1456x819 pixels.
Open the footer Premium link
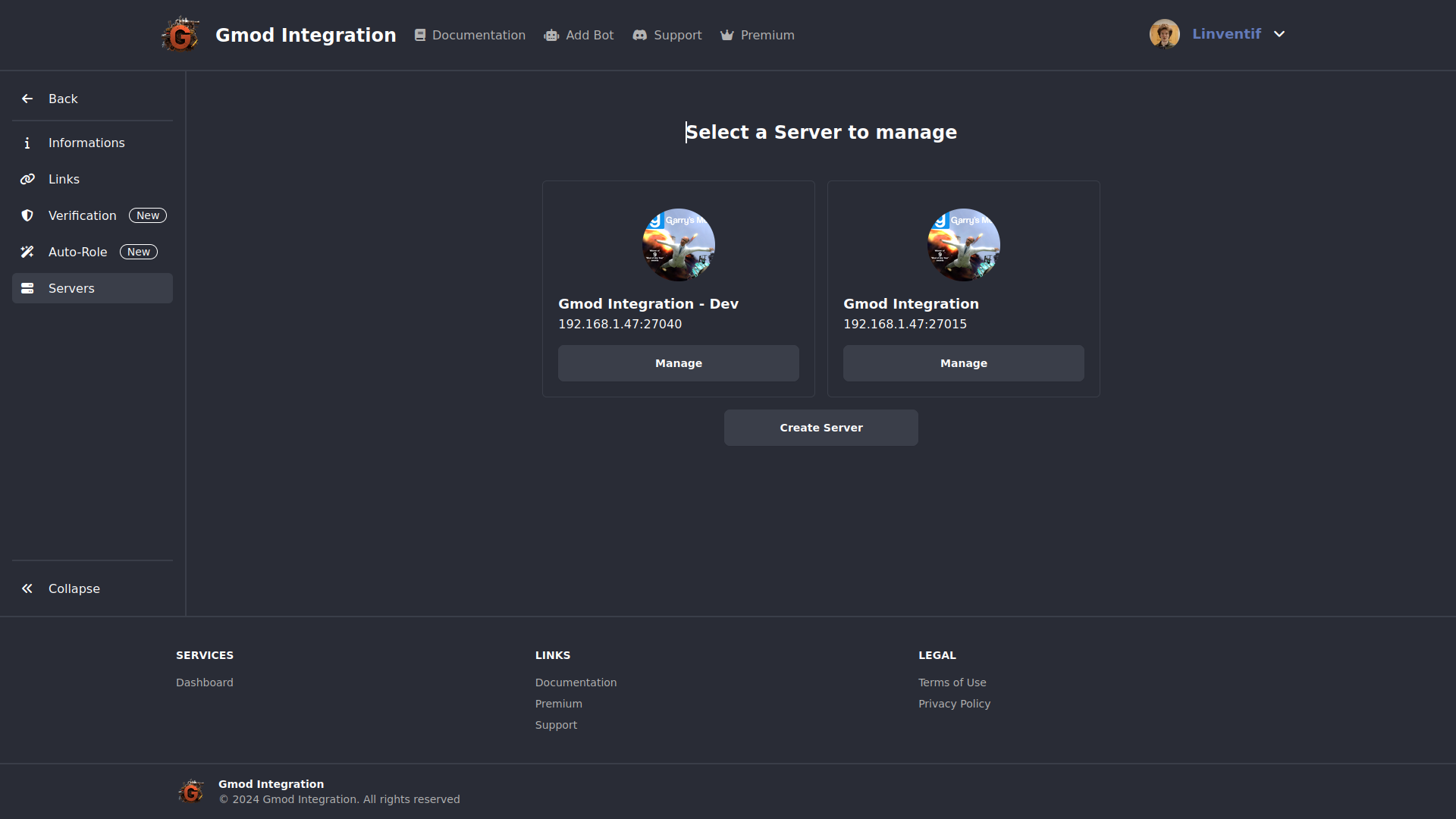tap(559, 704)
